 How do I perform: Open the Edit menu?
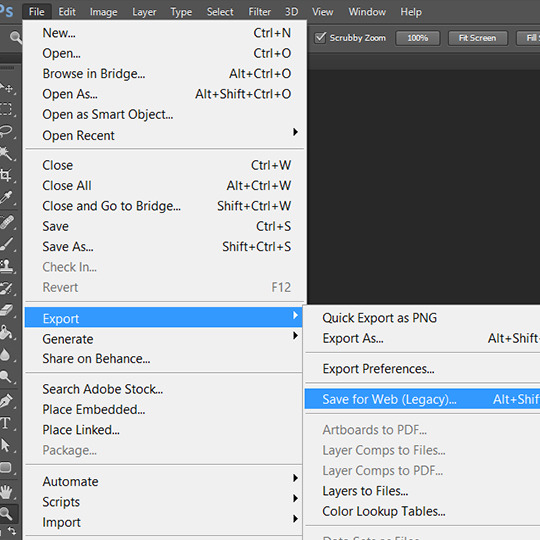67,12
